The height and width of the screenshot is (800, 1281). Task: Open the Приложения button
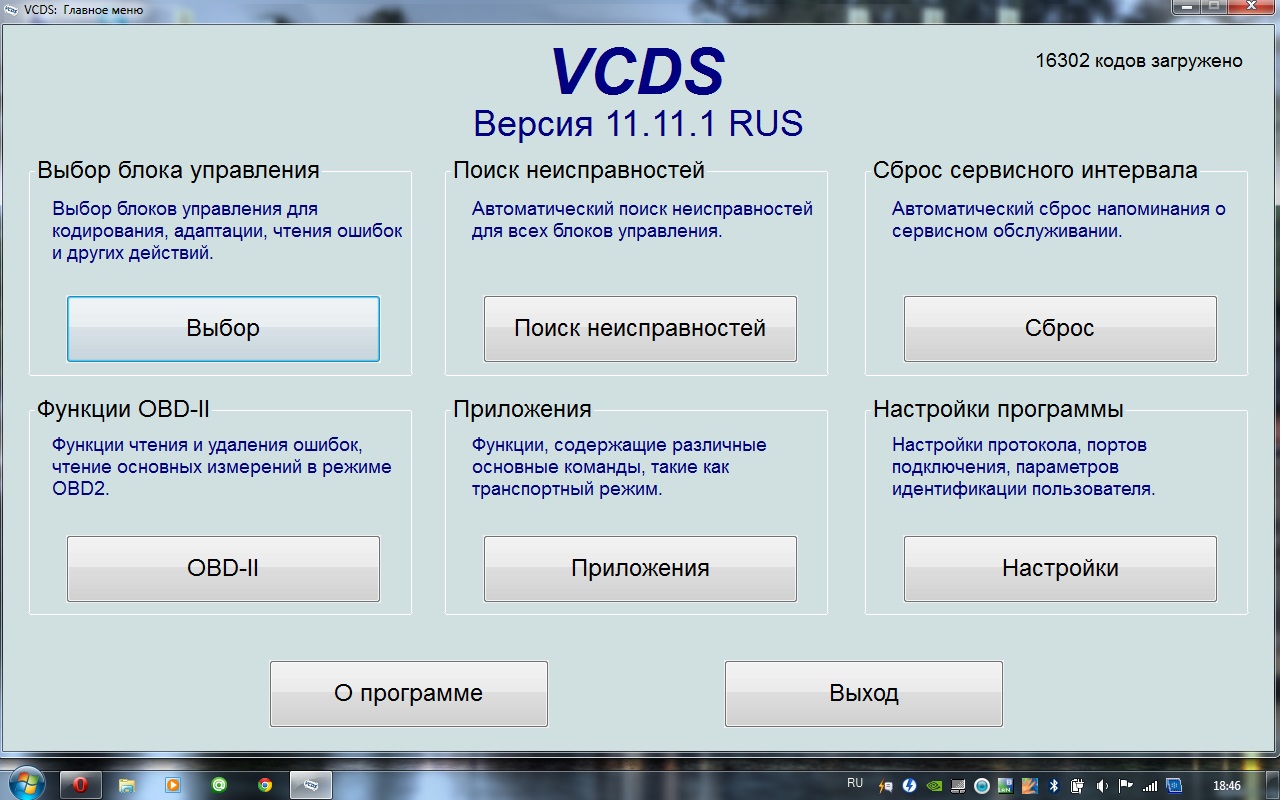[x=640, y=568]
